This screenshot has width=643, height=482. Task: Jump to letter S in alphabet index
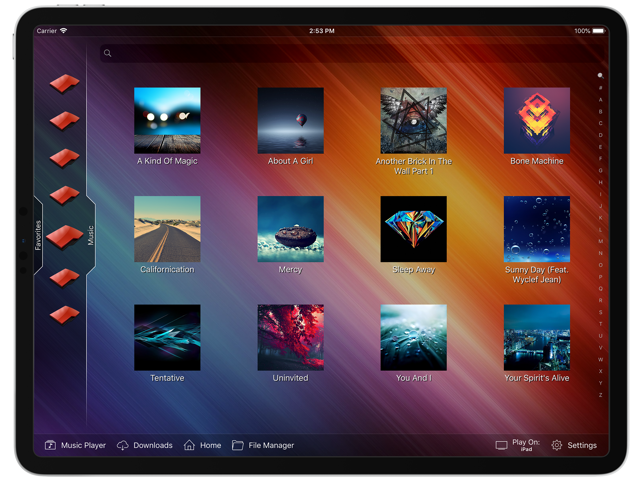600,312
